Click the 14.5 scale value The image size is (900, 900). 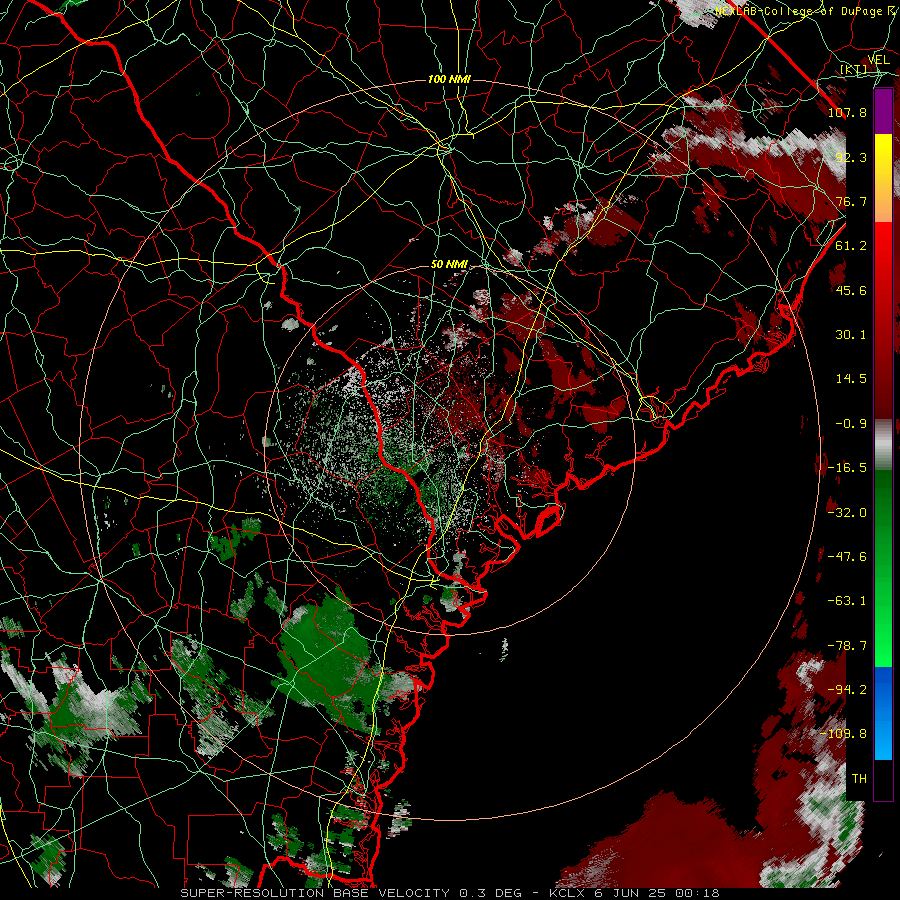851,379
